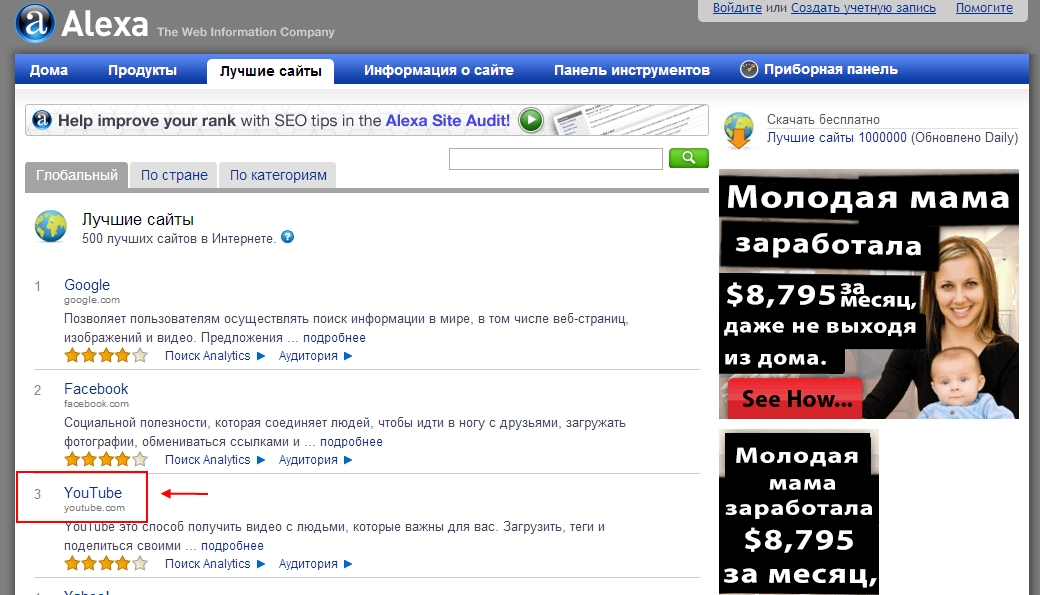The width and height of the screenshot is (1040, 595).
Task: Open the Facebook site link
Action: coord(96,389)
